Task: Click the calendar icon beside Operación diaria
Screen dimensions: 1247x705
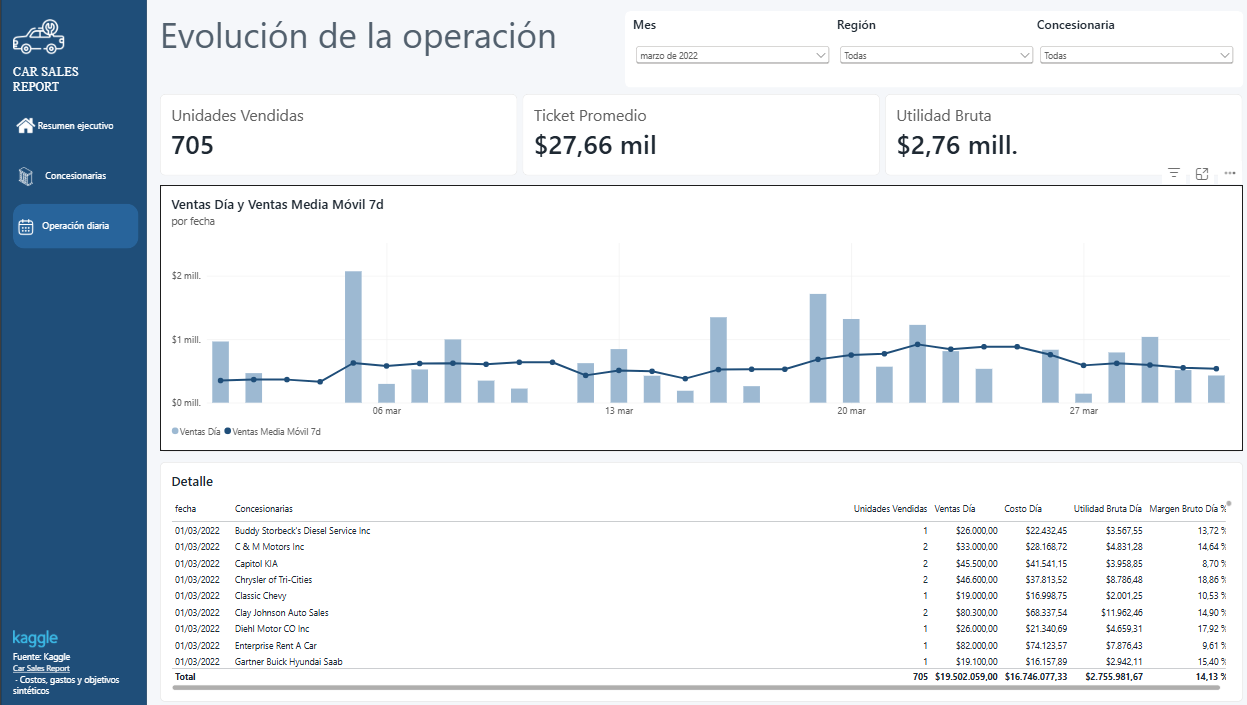Action: [26, 226]
